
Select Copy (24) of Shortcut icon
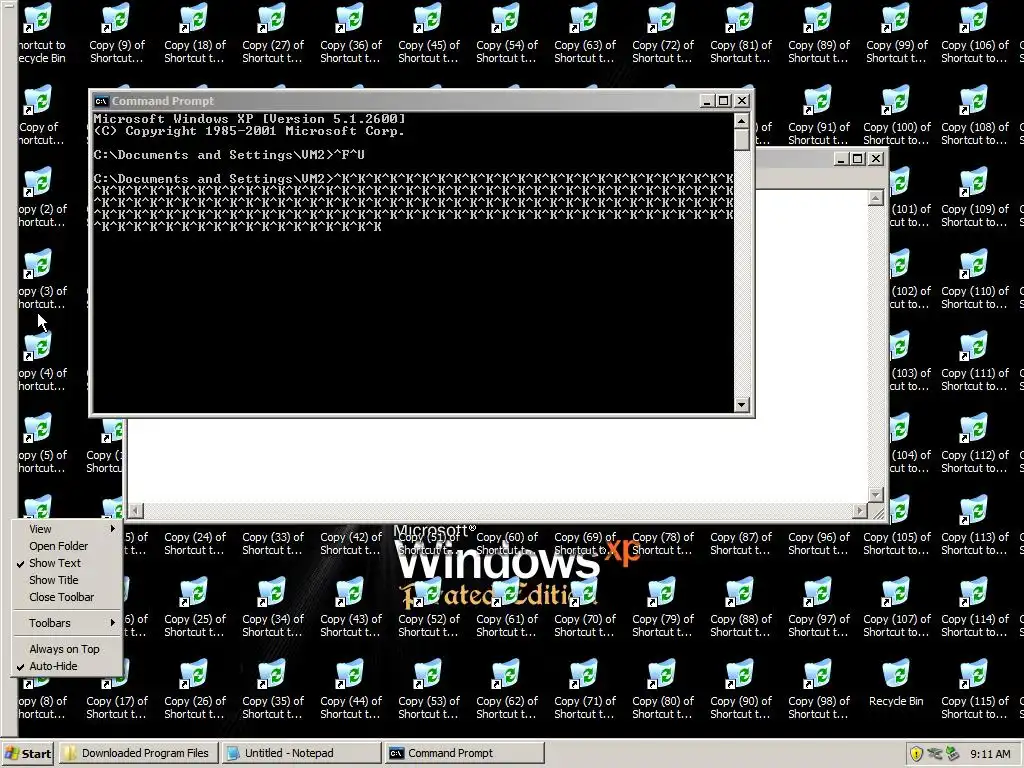195,543
